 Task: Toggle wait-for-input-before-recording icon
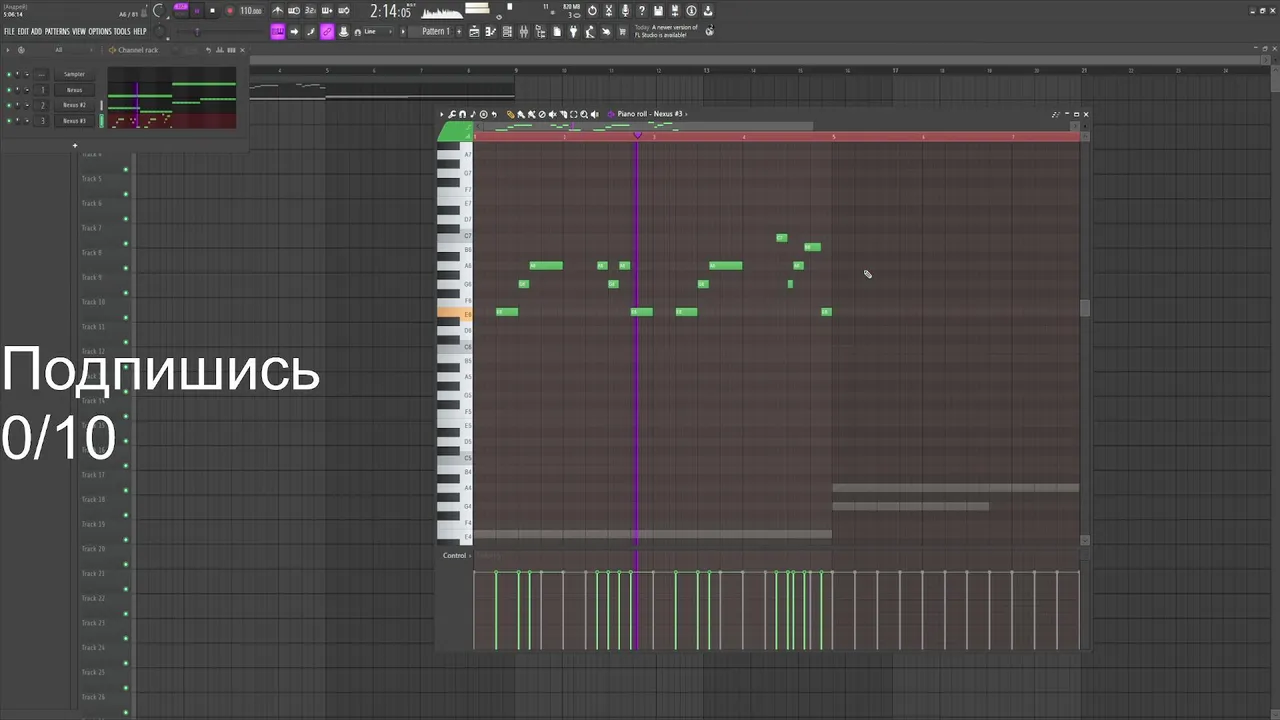[x=294, y=11]
